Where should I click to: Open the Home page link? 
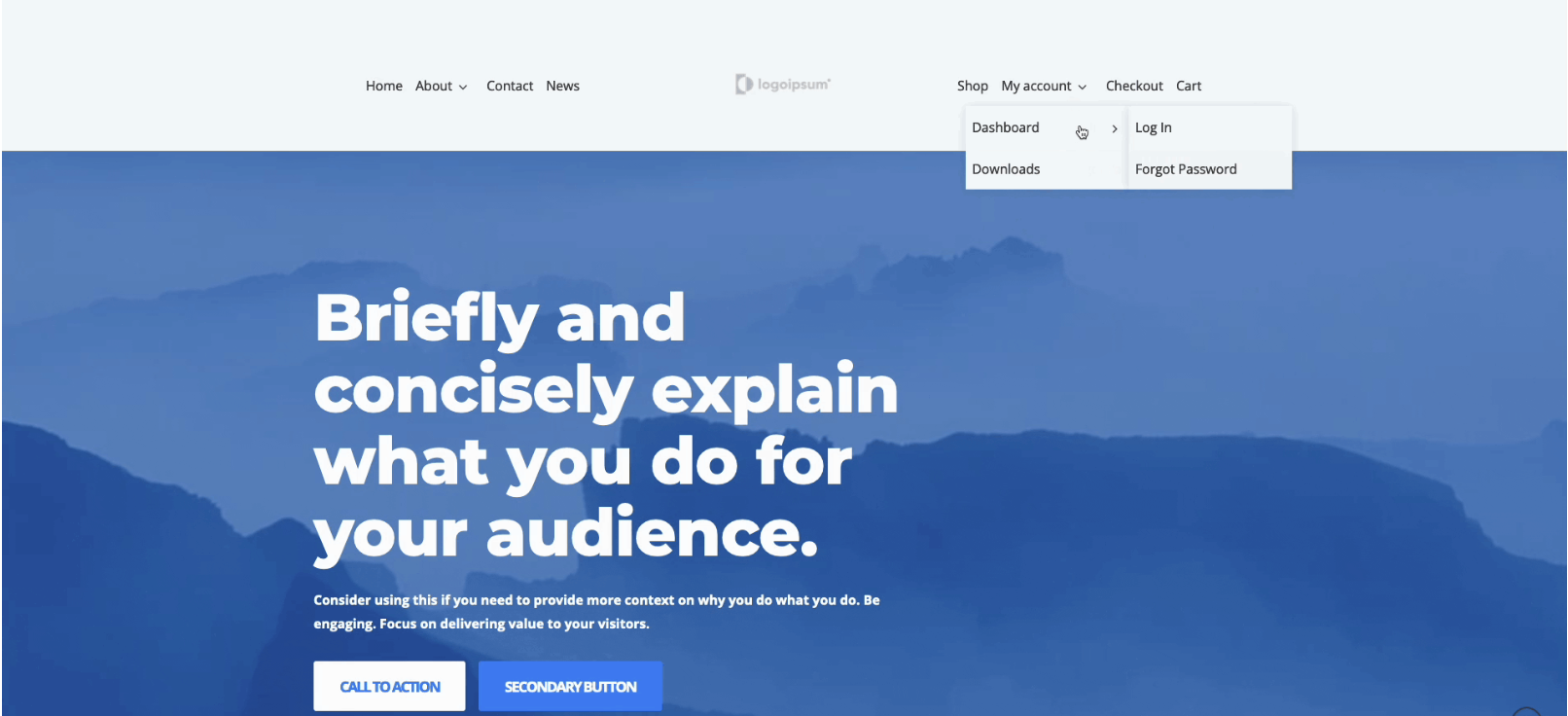[x=383, y=86]
